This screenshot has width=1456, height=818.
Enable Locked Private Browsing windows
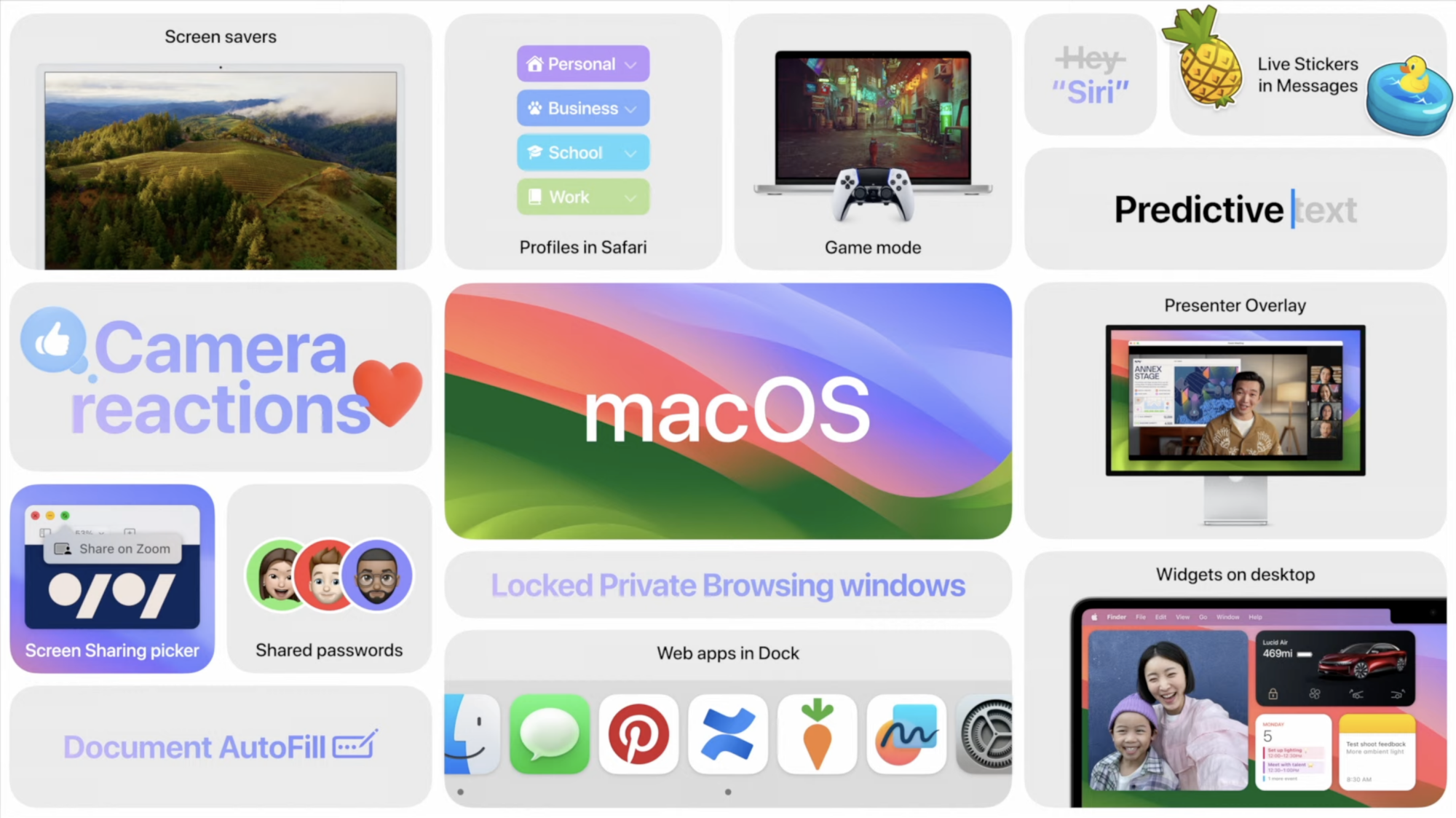click(x=727, y=585)
